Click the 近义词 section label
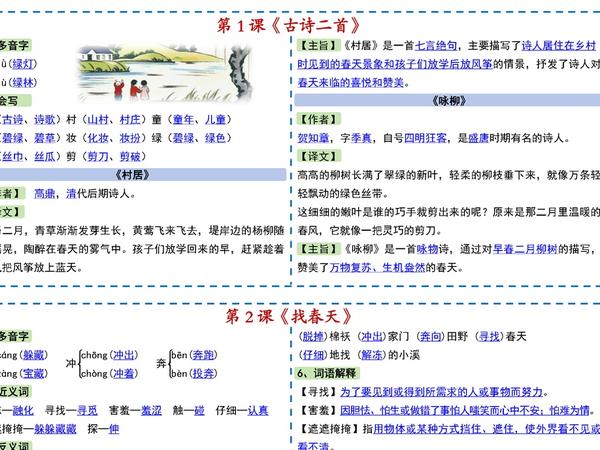 (x=15, y=391)
